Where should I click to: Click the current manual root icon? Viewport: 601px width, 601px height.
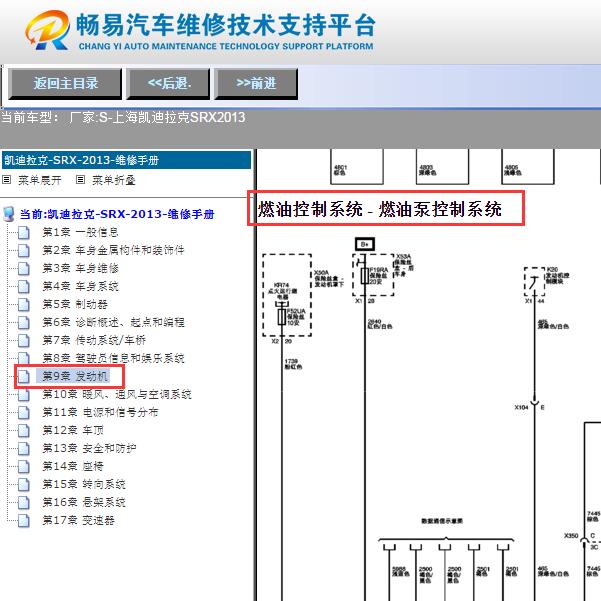pyautogui.click(x=8, y=214)
